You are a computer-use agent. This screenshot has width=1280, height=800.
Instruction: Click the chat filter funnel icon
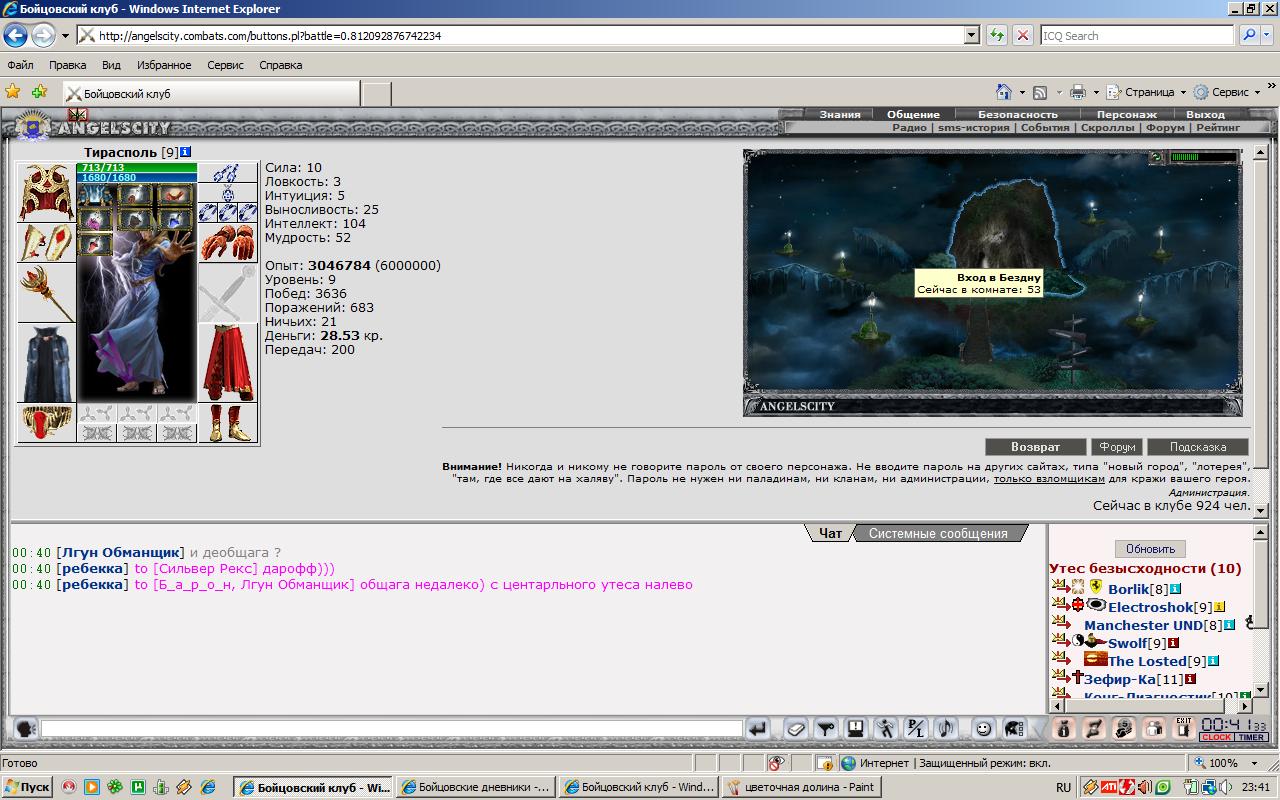coord(826,729)
